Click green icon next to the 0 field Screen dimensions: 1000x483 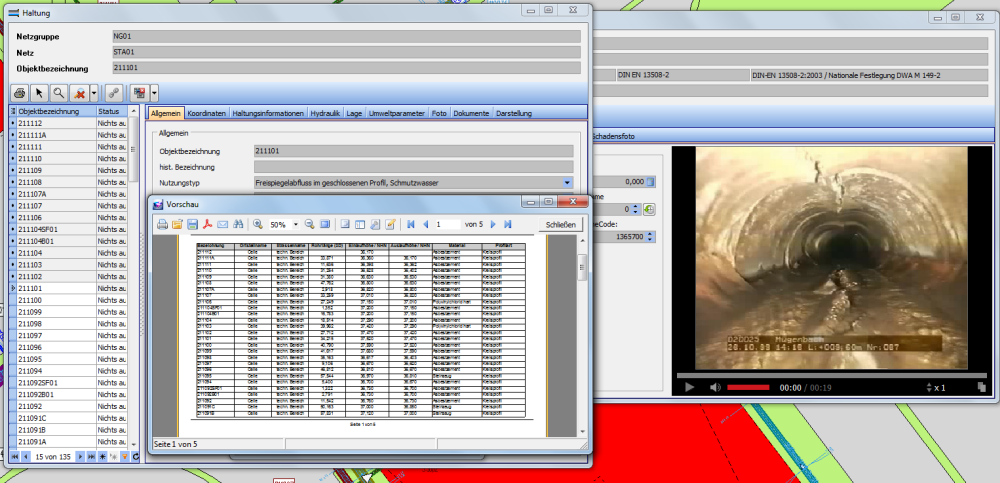pyautogui.click(x=649, y=209)
